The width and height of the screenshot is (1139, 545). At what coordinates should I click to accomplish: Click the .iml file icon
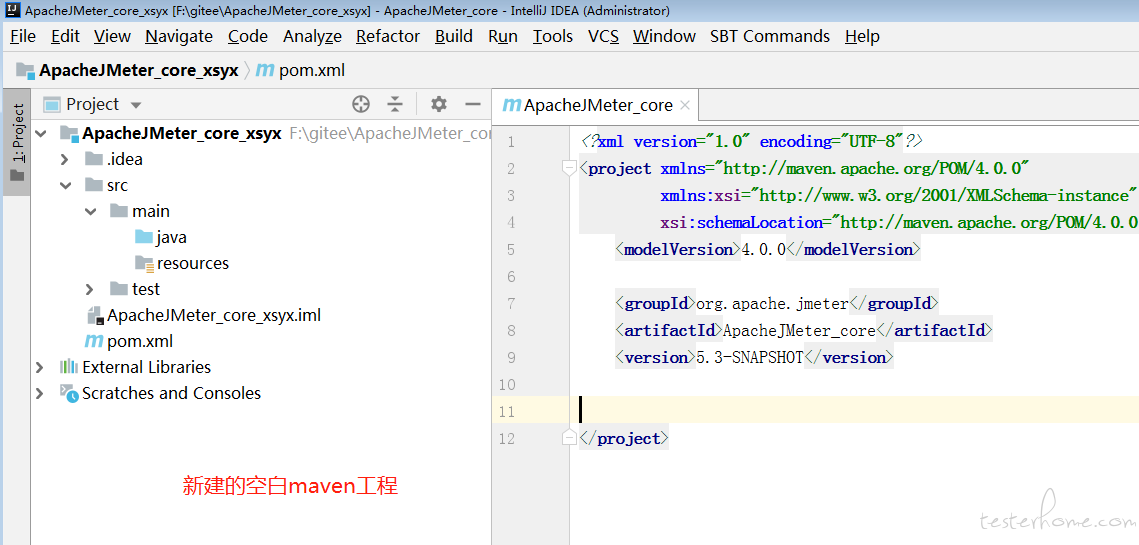pos(95,315)
